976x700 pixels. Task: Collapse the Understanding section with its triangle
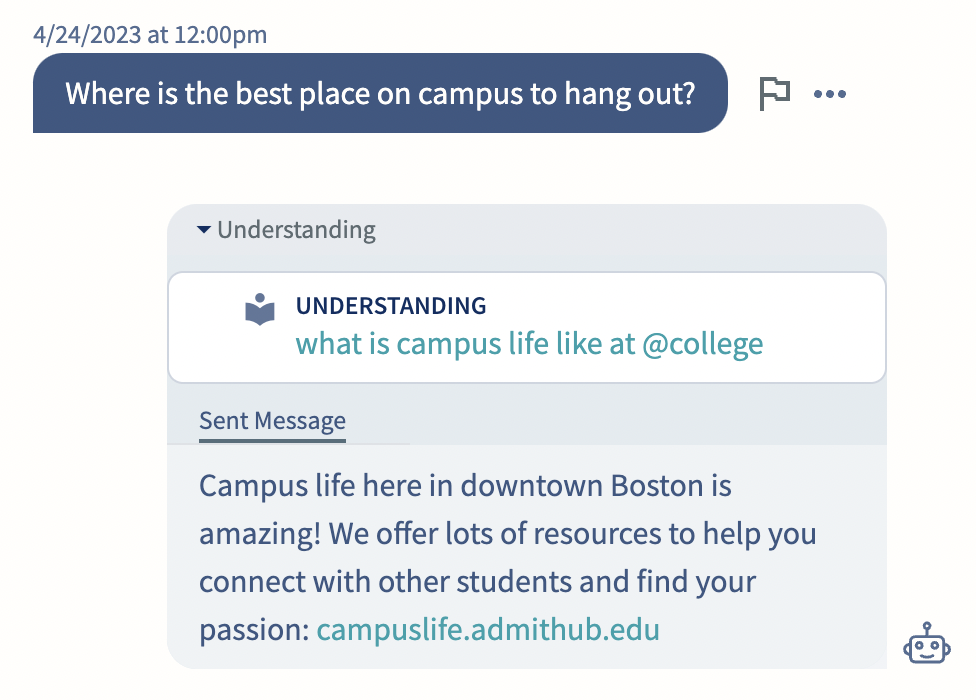(204, 230)
